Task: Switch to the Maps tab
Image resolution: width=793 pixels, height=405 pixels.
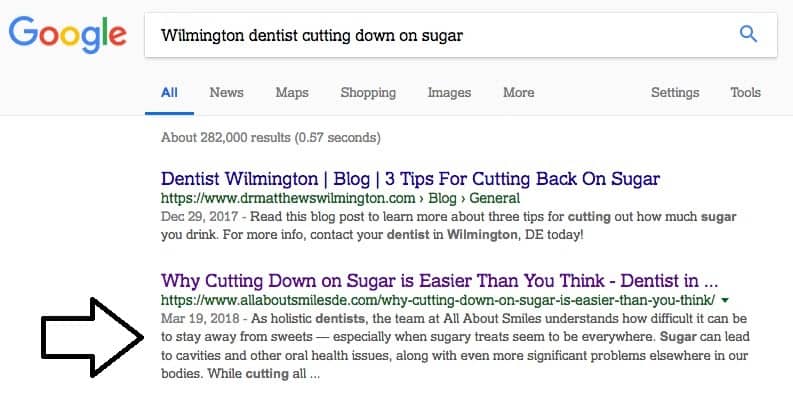Action: [292, 93]
